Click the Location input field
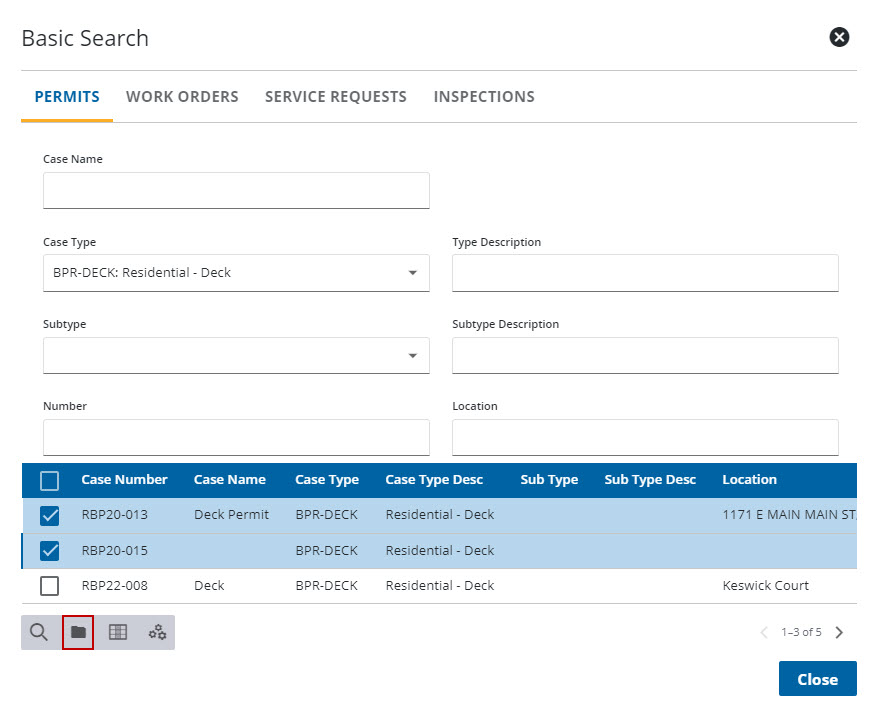This screenshot has width=872, height=704. coord(645,437)
